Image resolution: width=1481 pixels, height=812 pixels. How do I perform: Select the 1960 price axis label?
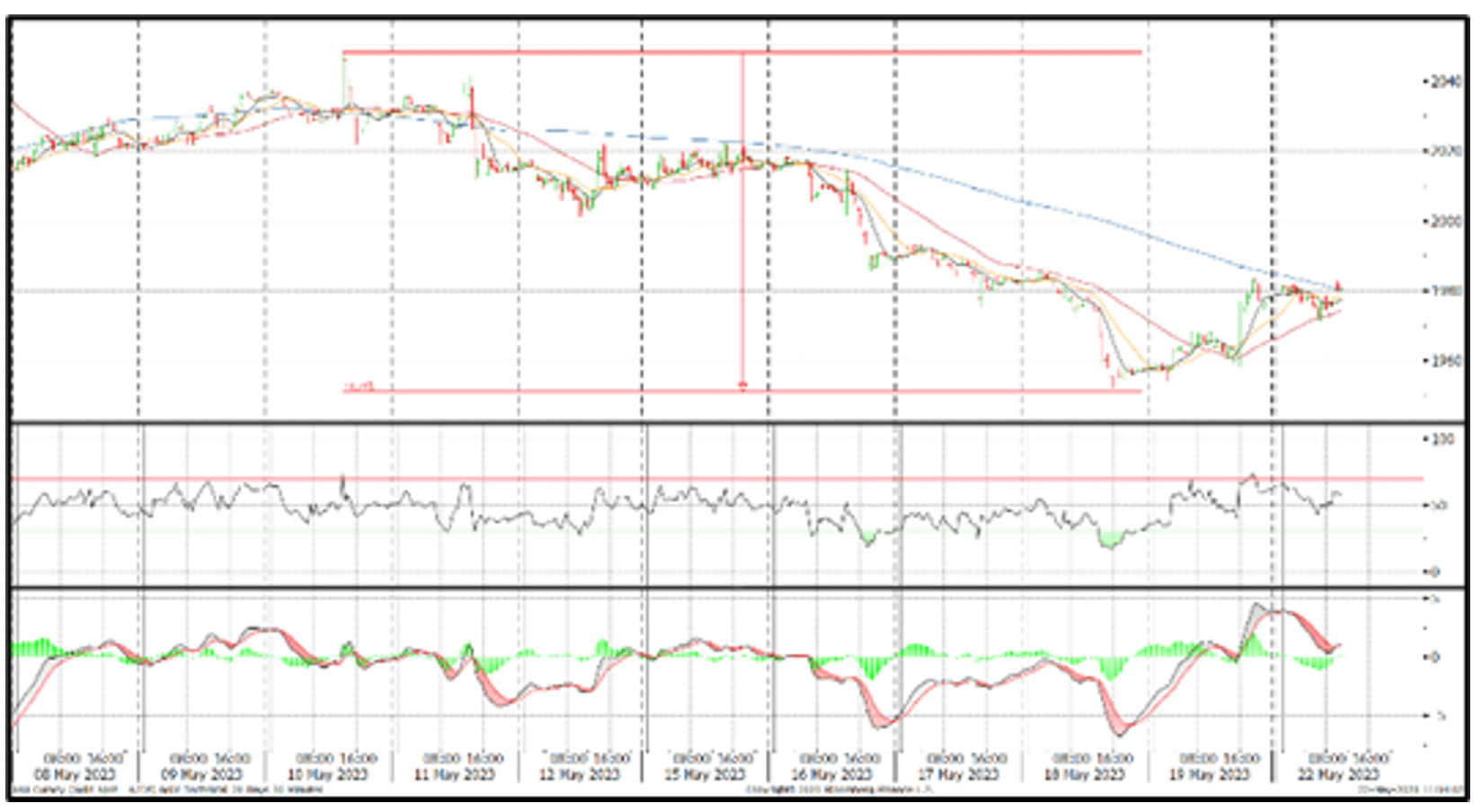coord(1445,360)
